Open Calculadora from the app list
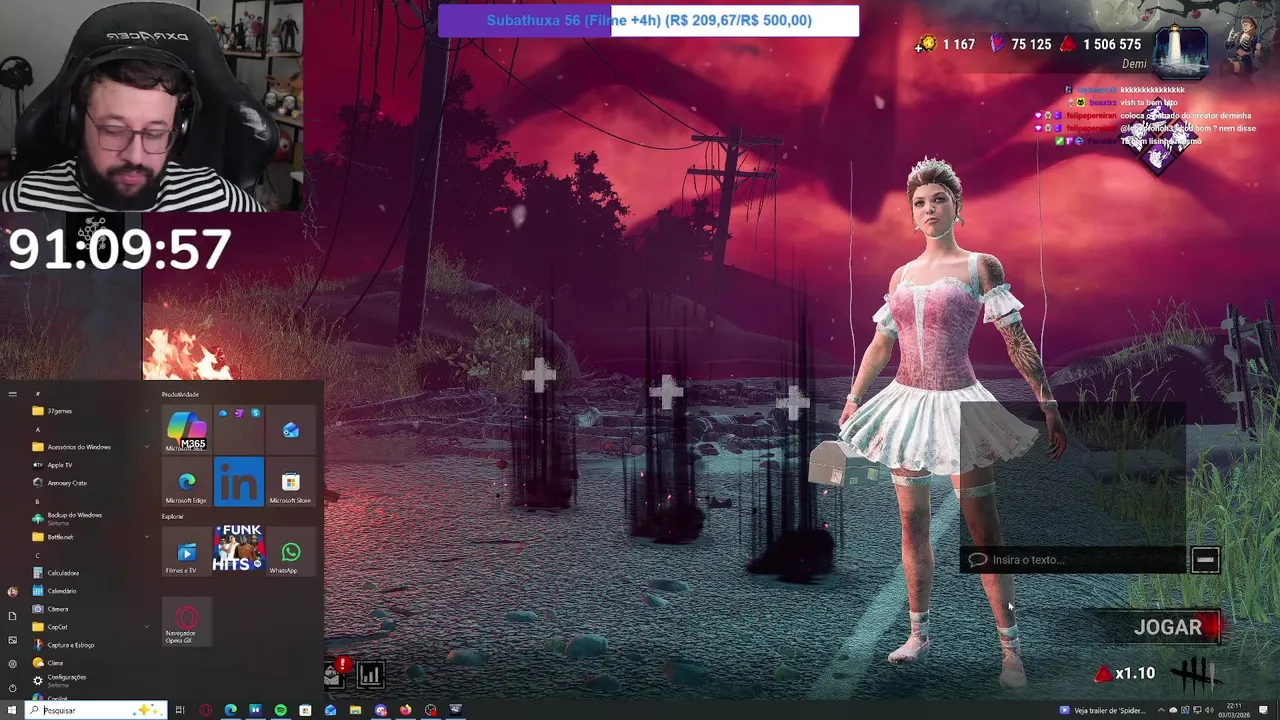Image resolution: width=1280 pixels, height=720 pixels. (90, 573)
